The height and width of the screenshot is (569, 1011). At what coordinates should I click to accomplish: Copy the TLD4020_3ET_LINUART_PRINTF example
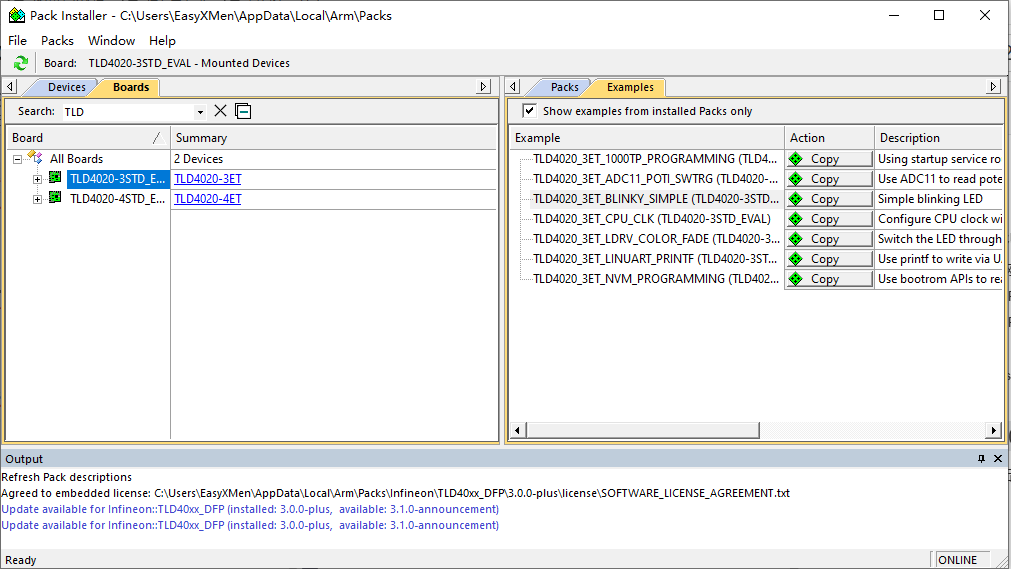829,259
